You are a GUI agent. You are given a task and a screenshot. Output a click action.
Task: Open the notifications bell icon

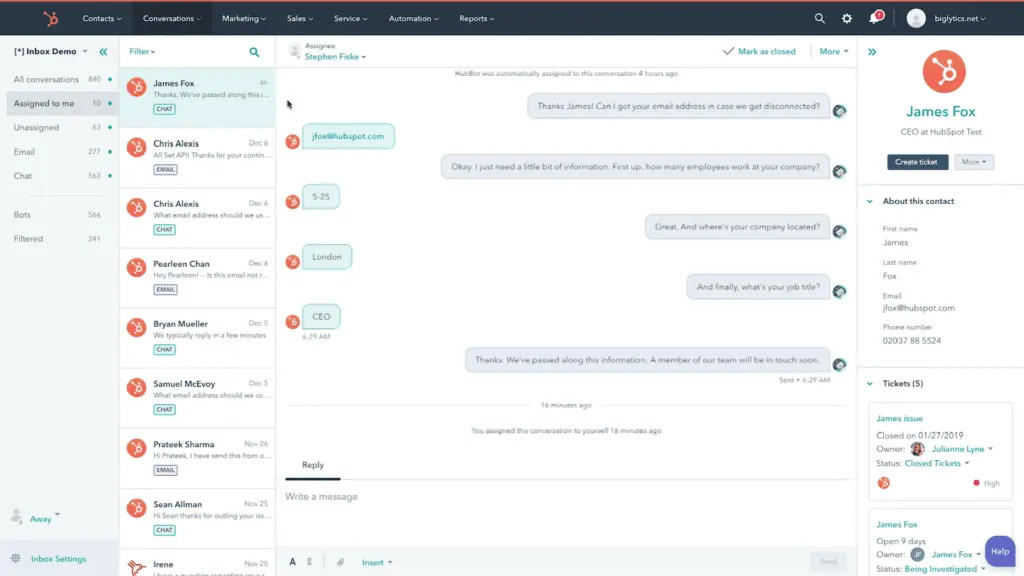(x=874, y=18)
